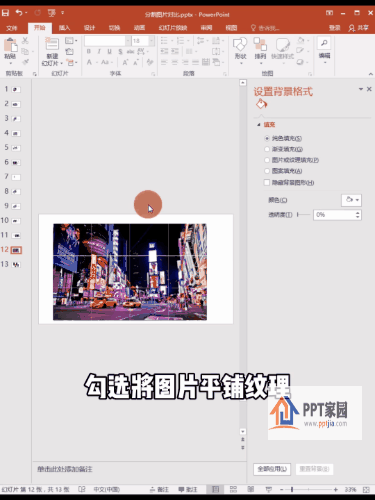This screenshot has height=500, width=375.
Task: Toggle Bold formatting in the ribbon
Action: [89, 51]
